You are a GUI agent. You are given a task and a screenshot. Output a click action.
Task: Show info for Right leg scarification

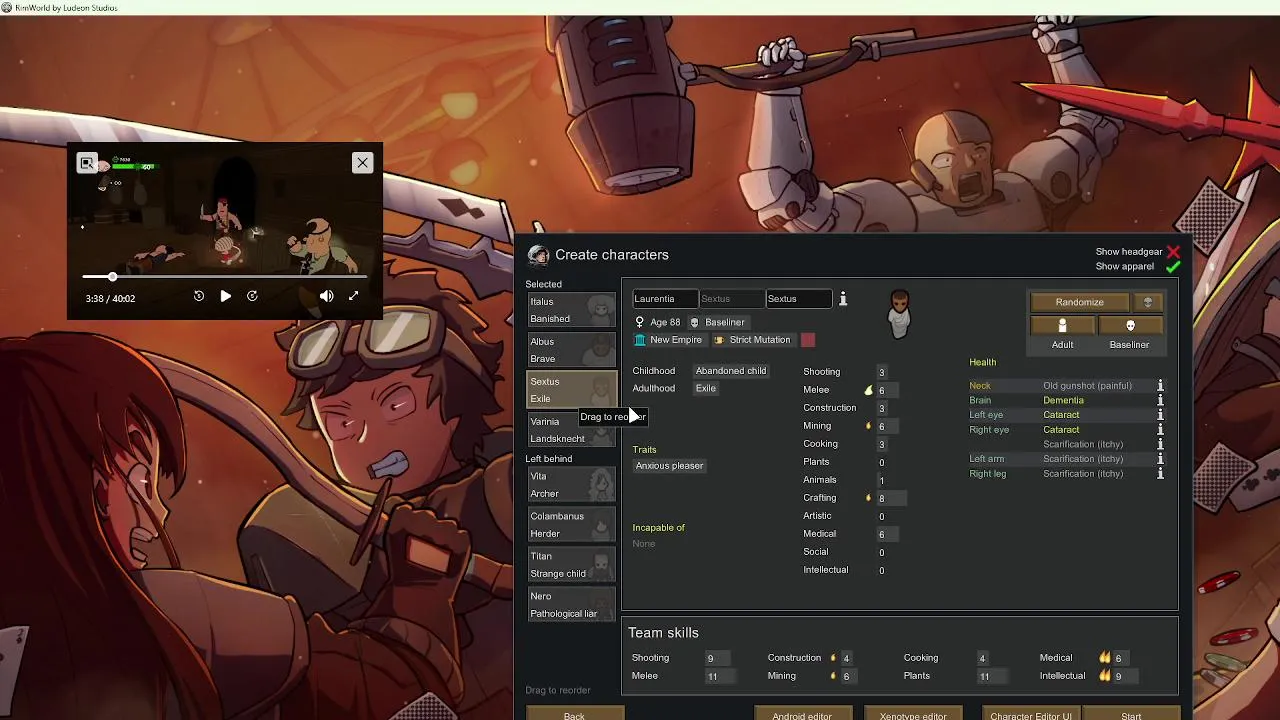point(1160,474)
